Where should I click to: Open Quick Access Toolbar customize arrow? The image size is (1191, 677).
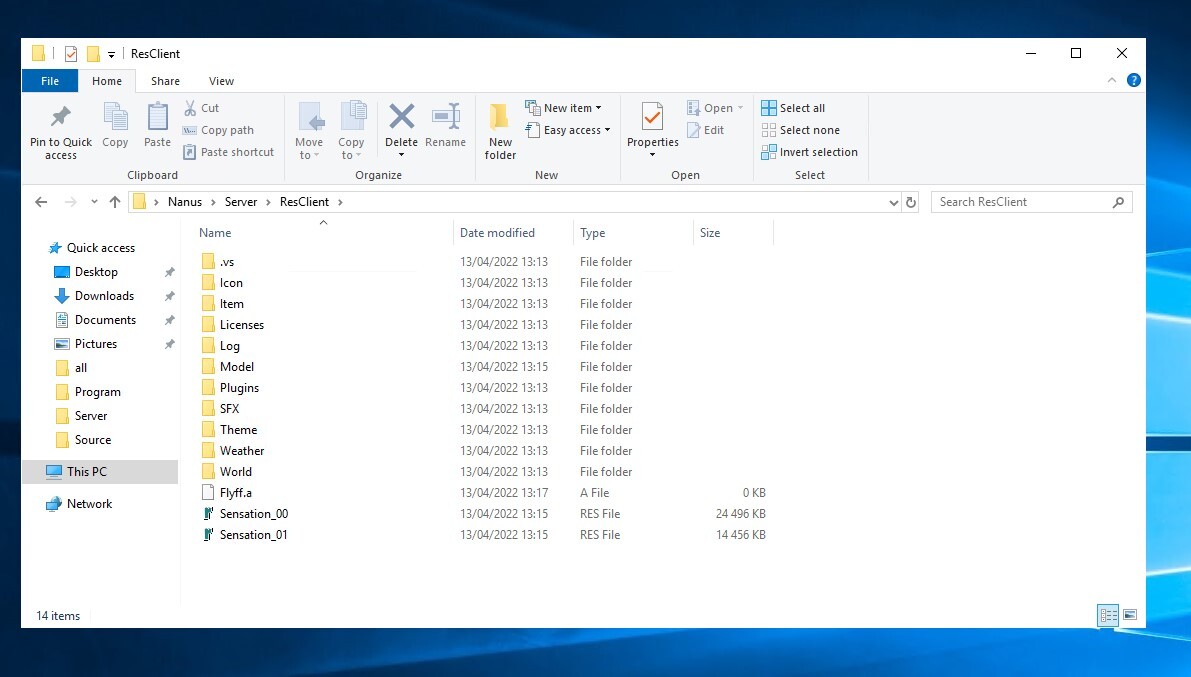(x=112, y=55)
